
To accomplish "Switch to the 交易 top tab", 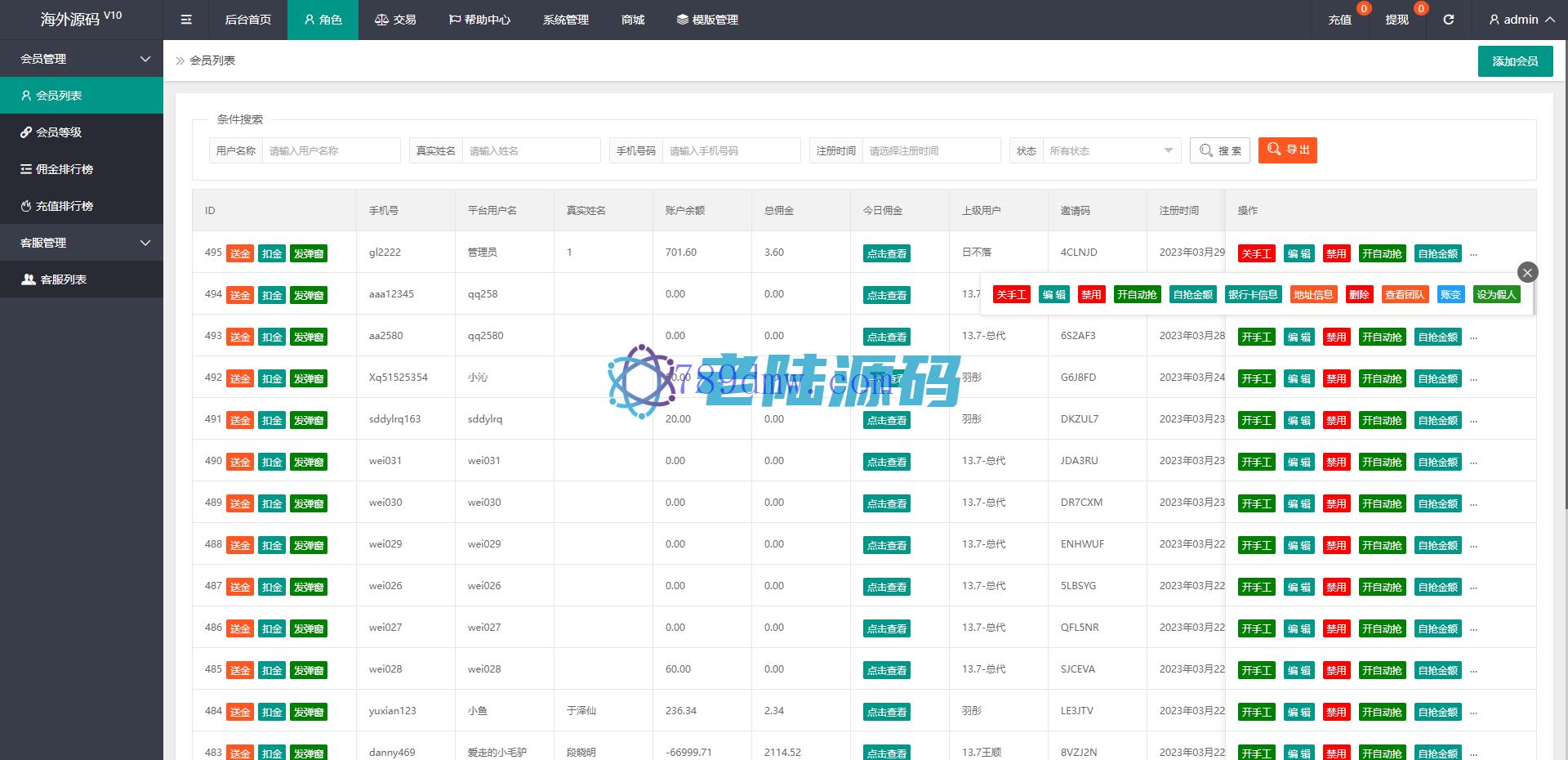I will click(x=395, y=20).
